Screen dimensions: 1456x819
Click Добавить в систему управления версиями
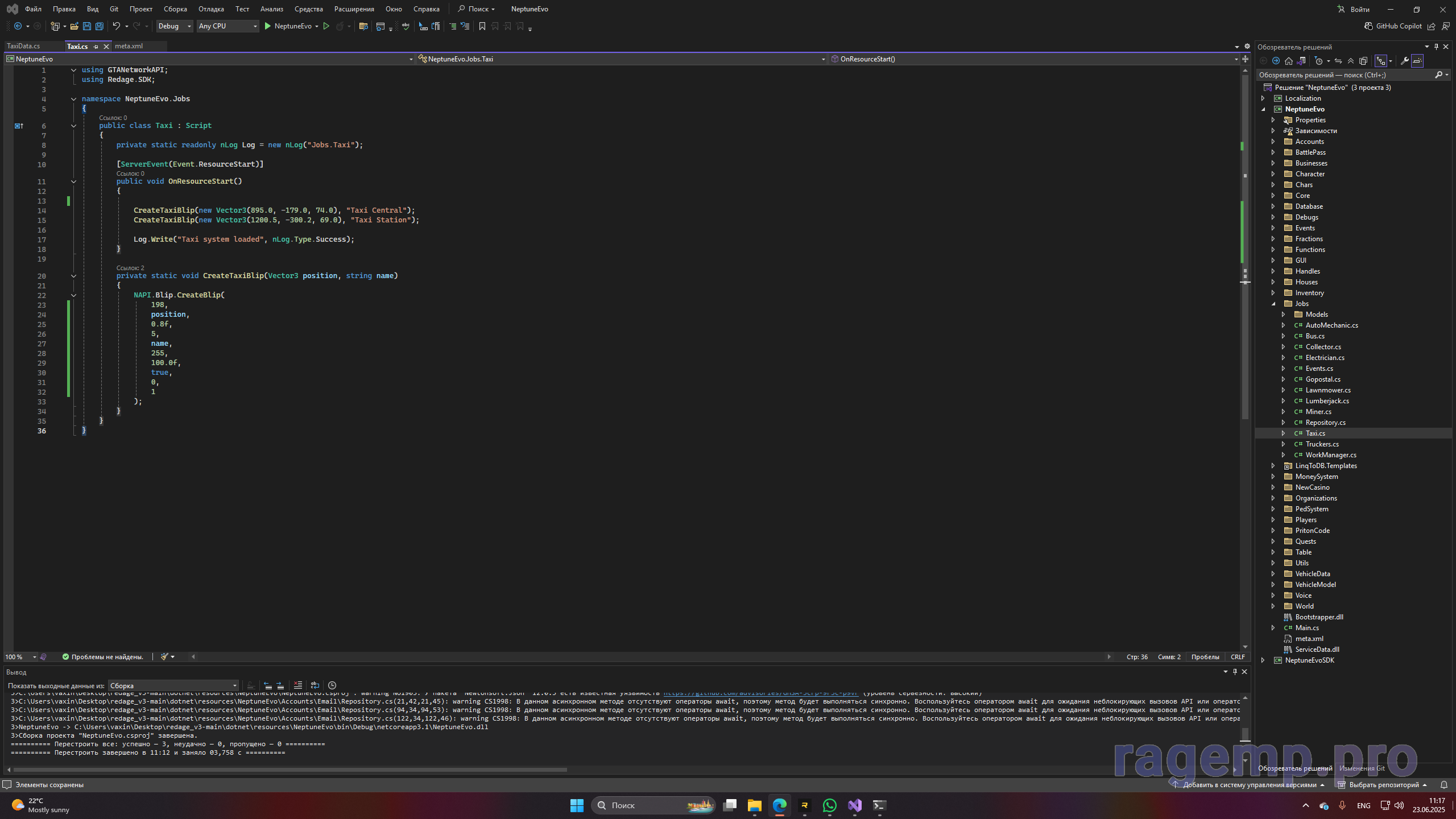coord(1249,785)
